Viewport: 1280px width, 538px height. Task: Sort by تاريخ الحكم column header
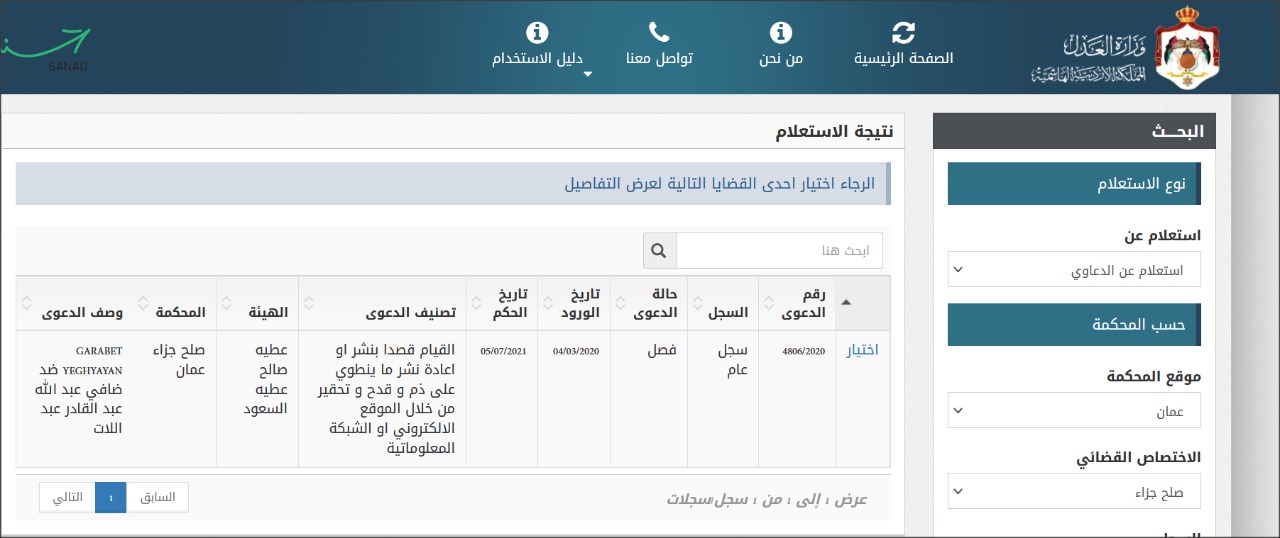pos(502,302)
